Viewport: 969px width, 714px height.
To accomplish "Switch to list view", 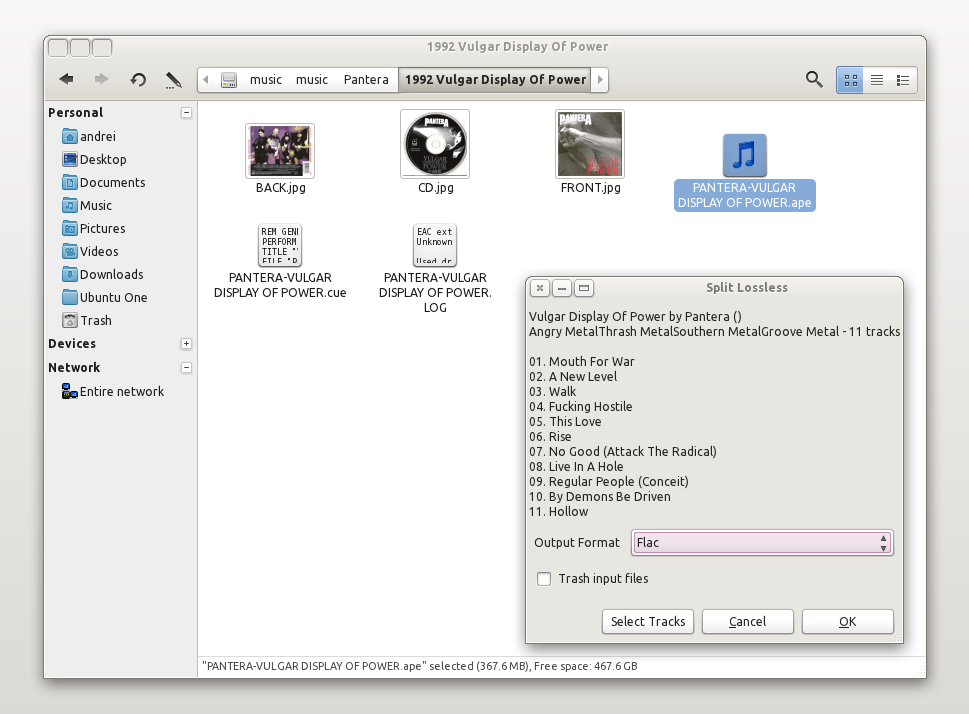I will point(876,80).
